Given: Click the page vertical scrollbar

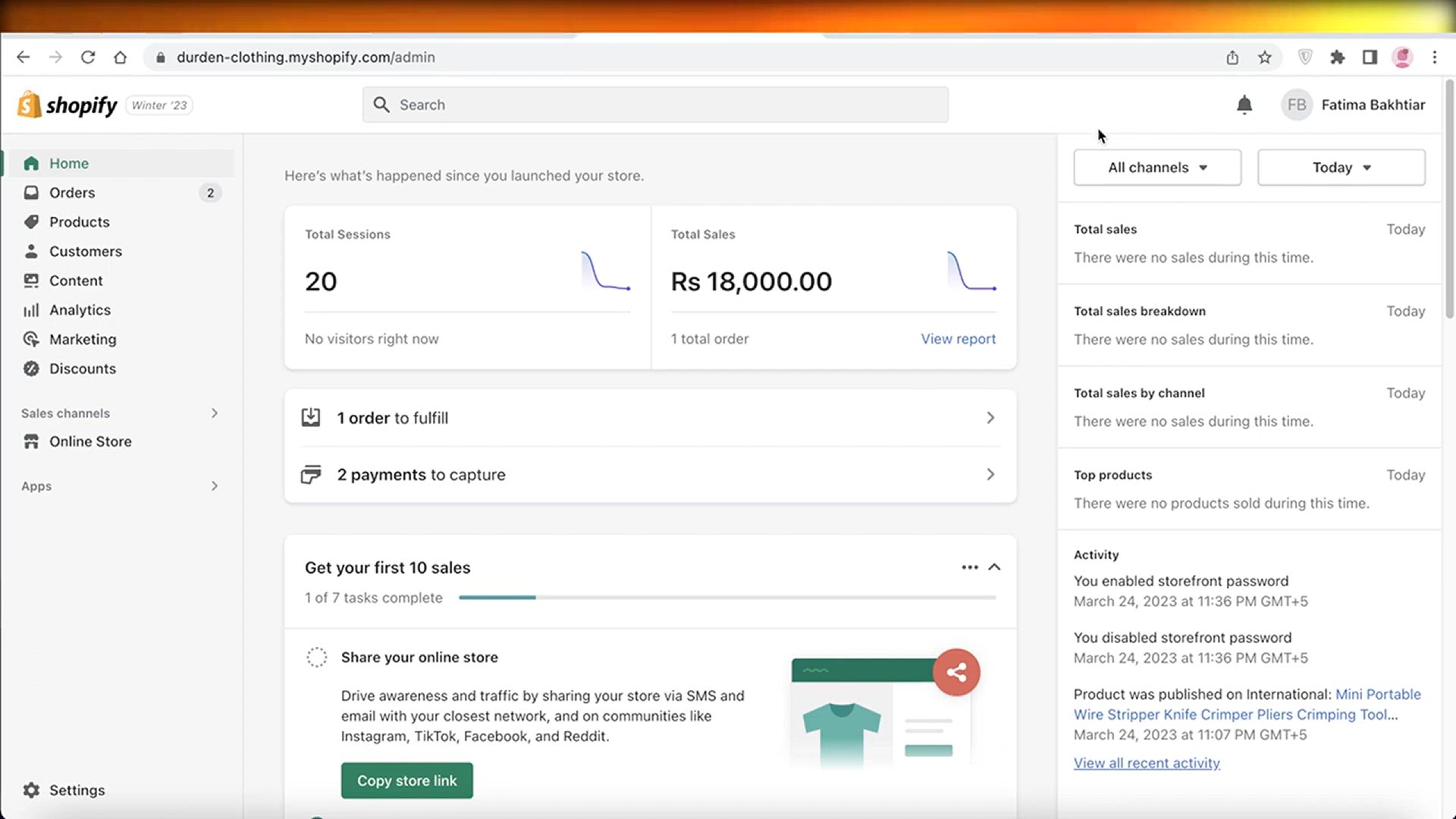Looking at the screenshot, I should (1449, 197).
